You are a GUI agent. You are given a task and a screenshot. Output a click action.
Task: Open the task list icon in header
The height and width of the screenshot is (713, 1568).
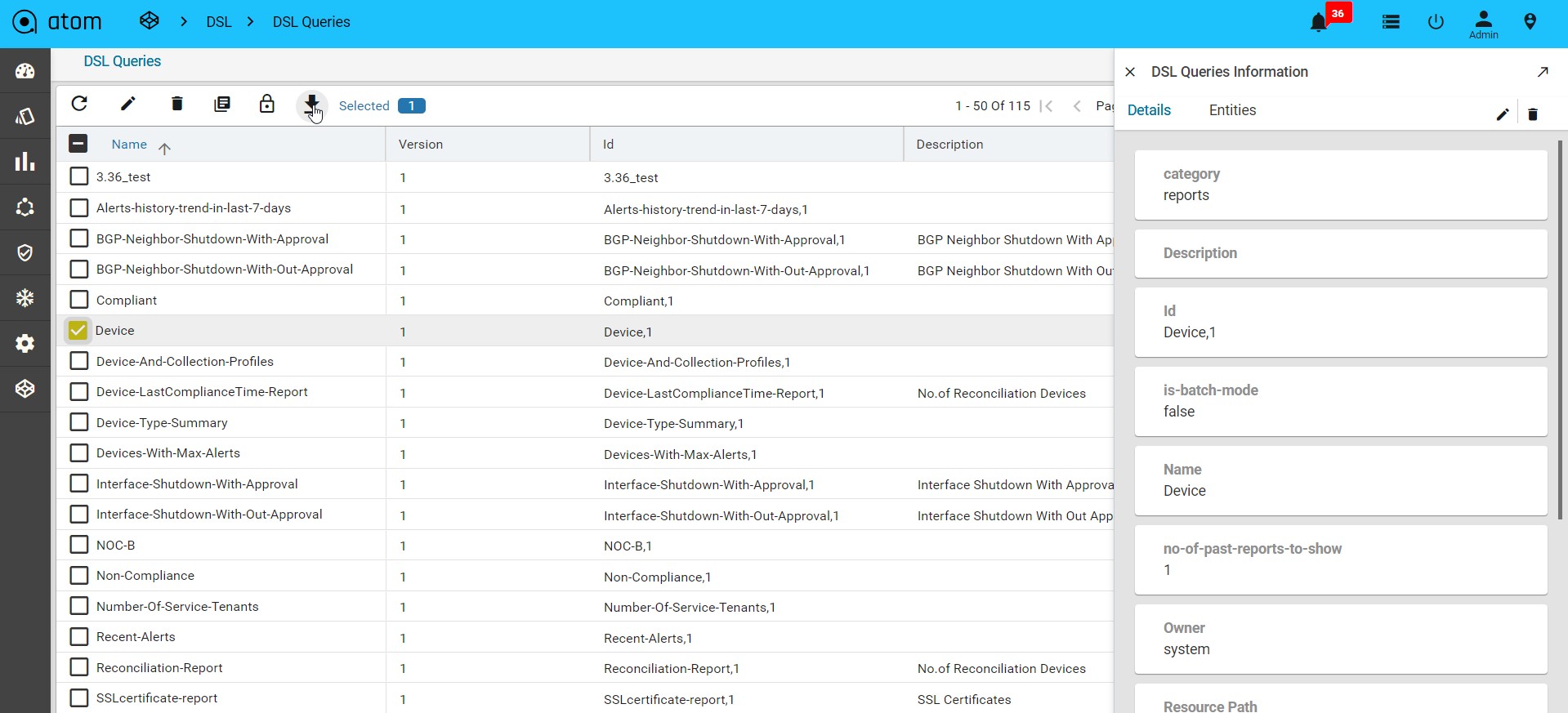1391,22
